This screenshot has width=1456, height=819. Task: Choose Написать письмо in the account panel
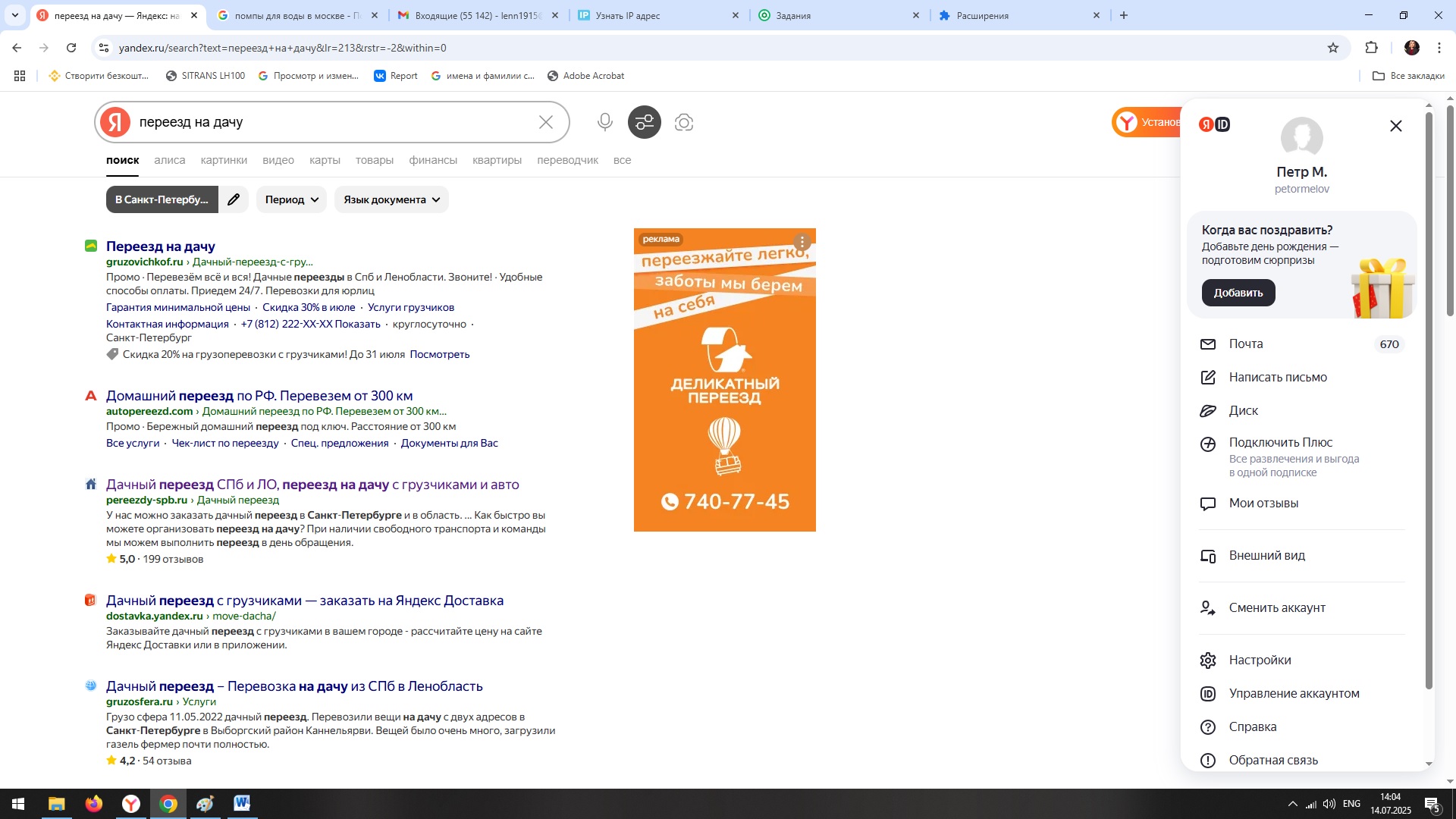(x=1302, y=378)
